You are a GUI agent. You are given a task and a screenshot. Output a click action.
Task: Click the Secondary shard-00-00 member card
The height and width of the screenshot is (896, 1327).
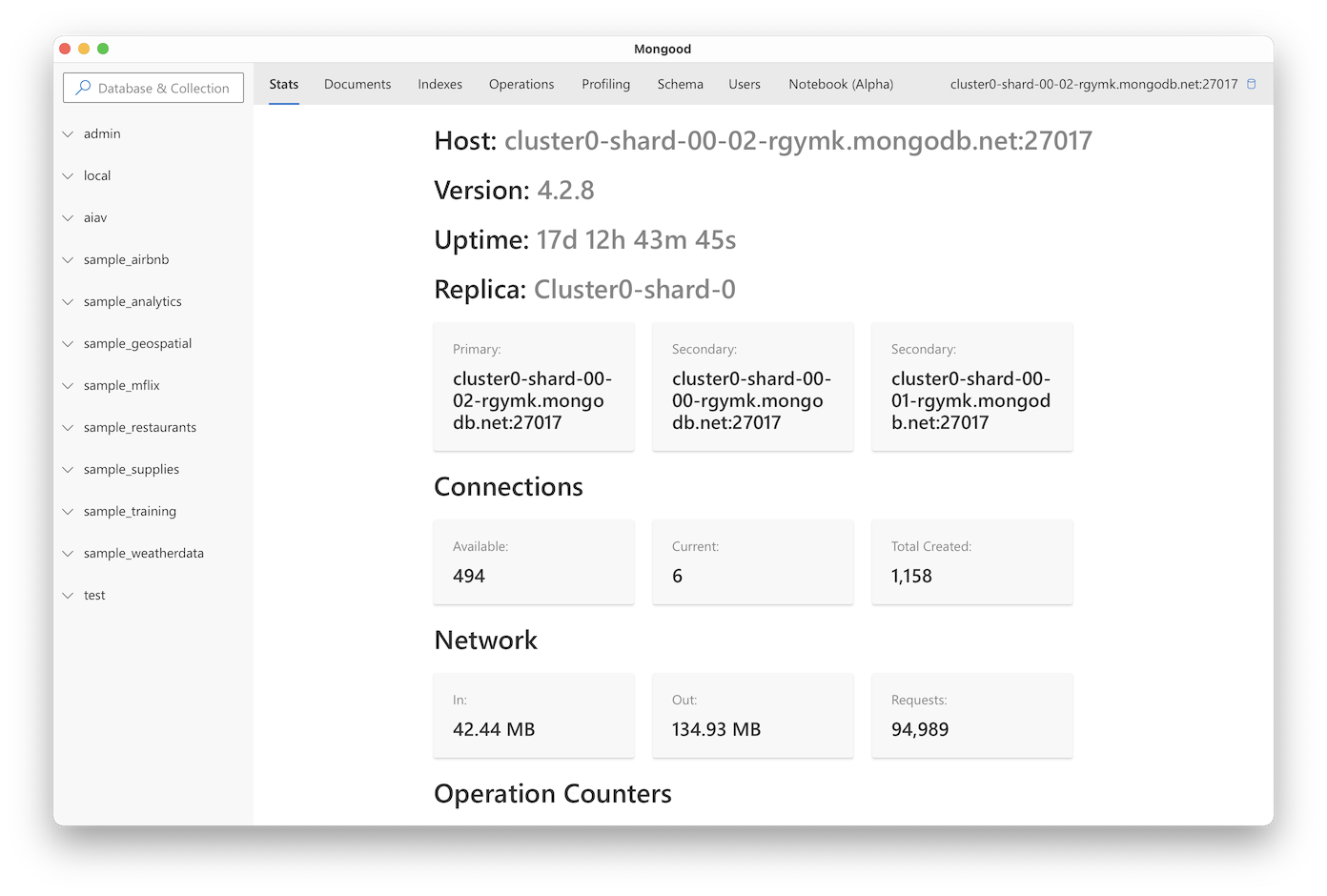coord(753,387)
